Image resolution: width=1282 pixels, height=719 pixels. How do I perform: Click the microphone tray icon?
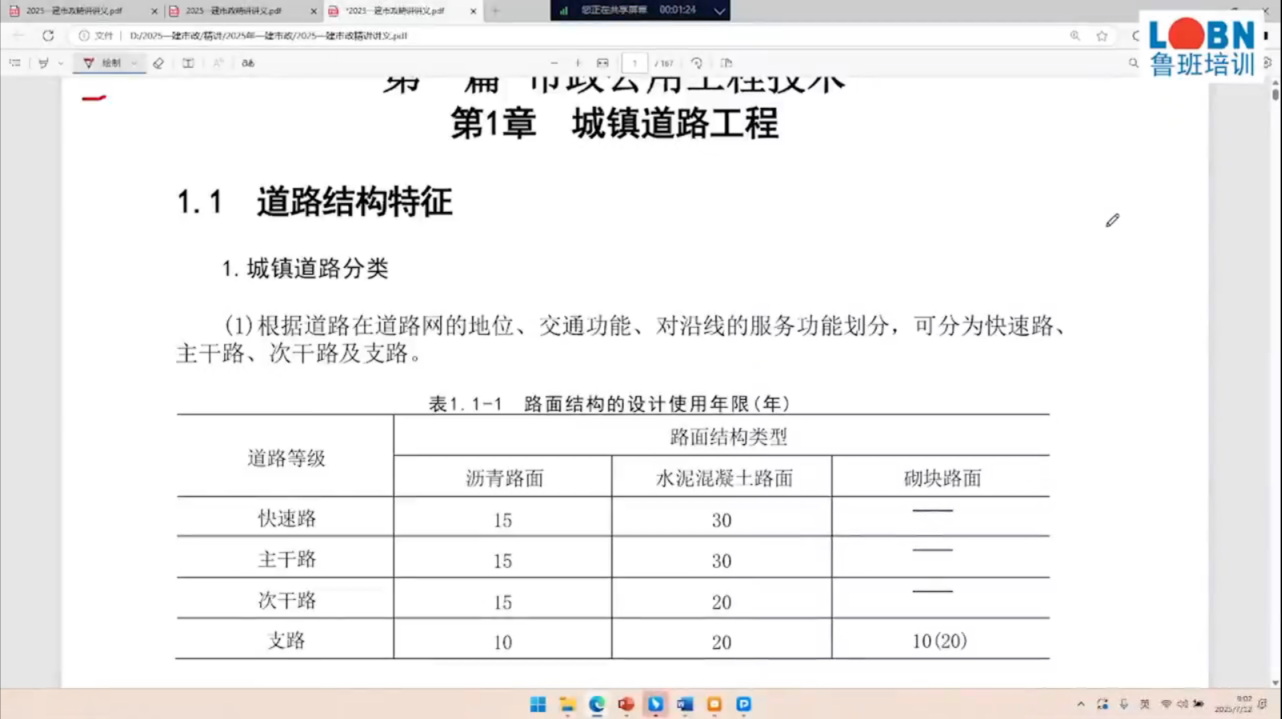click(1124, 704)
